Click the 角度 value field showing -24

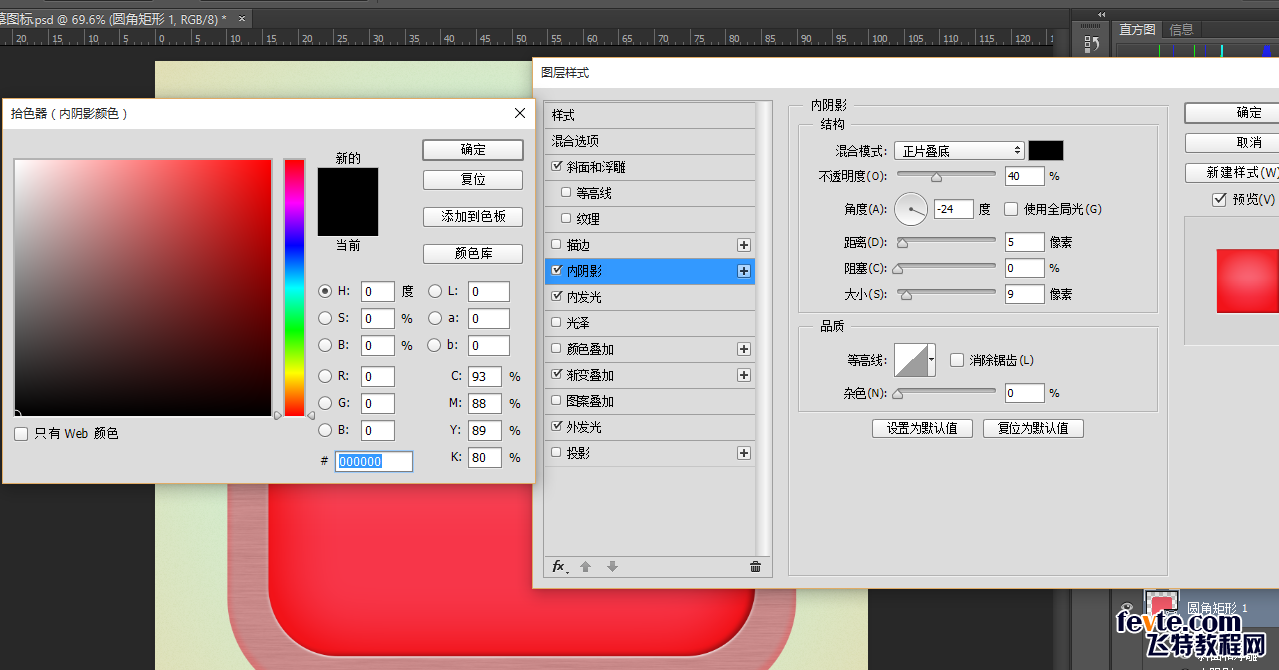[x=953, y=209]
